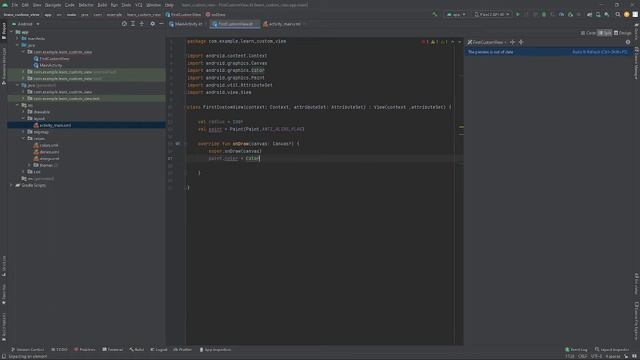Open the Run menu

(114, 5)
